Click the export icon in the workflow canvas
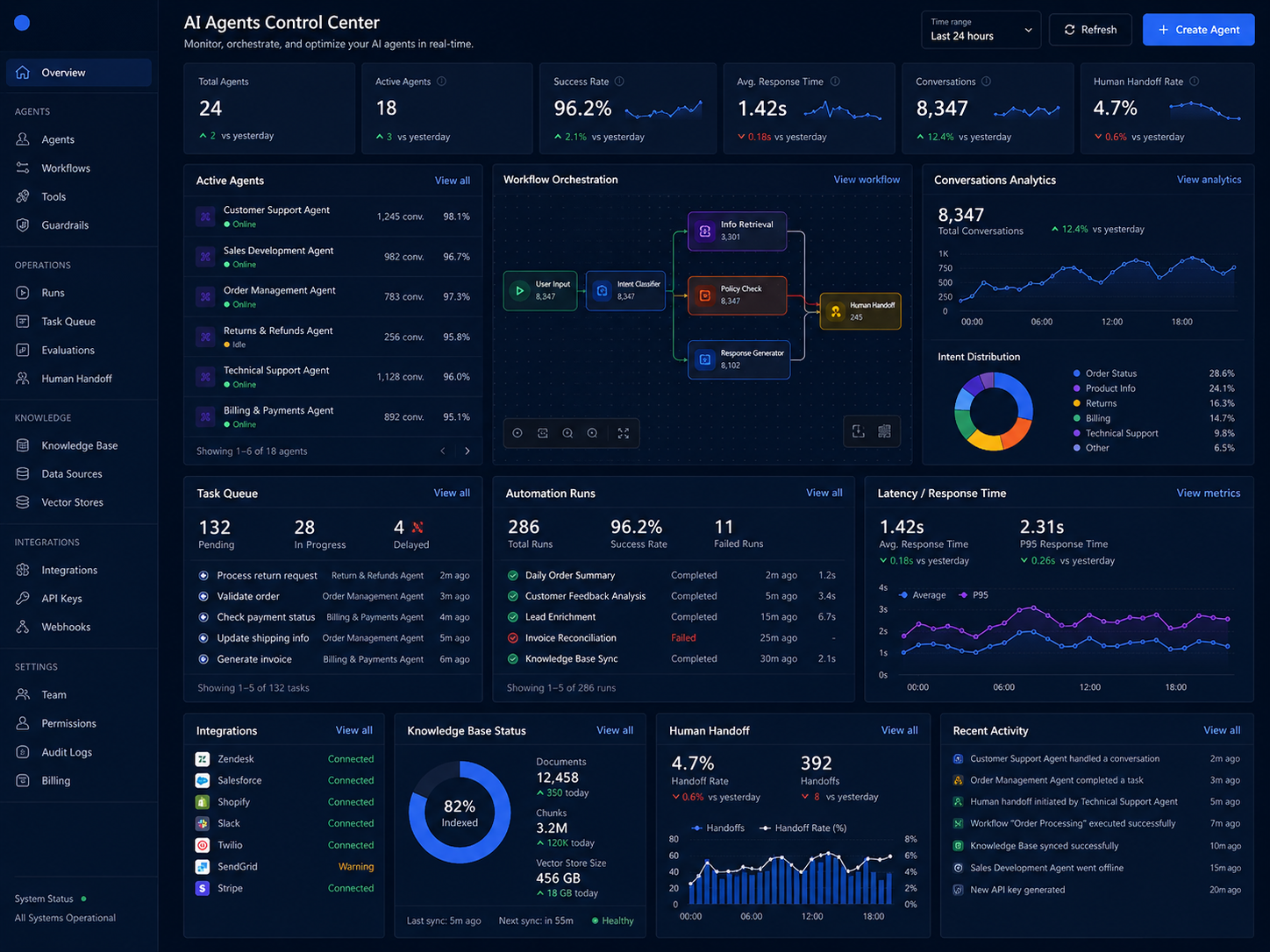The width and height of the screenshot is (1270, 952). (x=859, y=431)
